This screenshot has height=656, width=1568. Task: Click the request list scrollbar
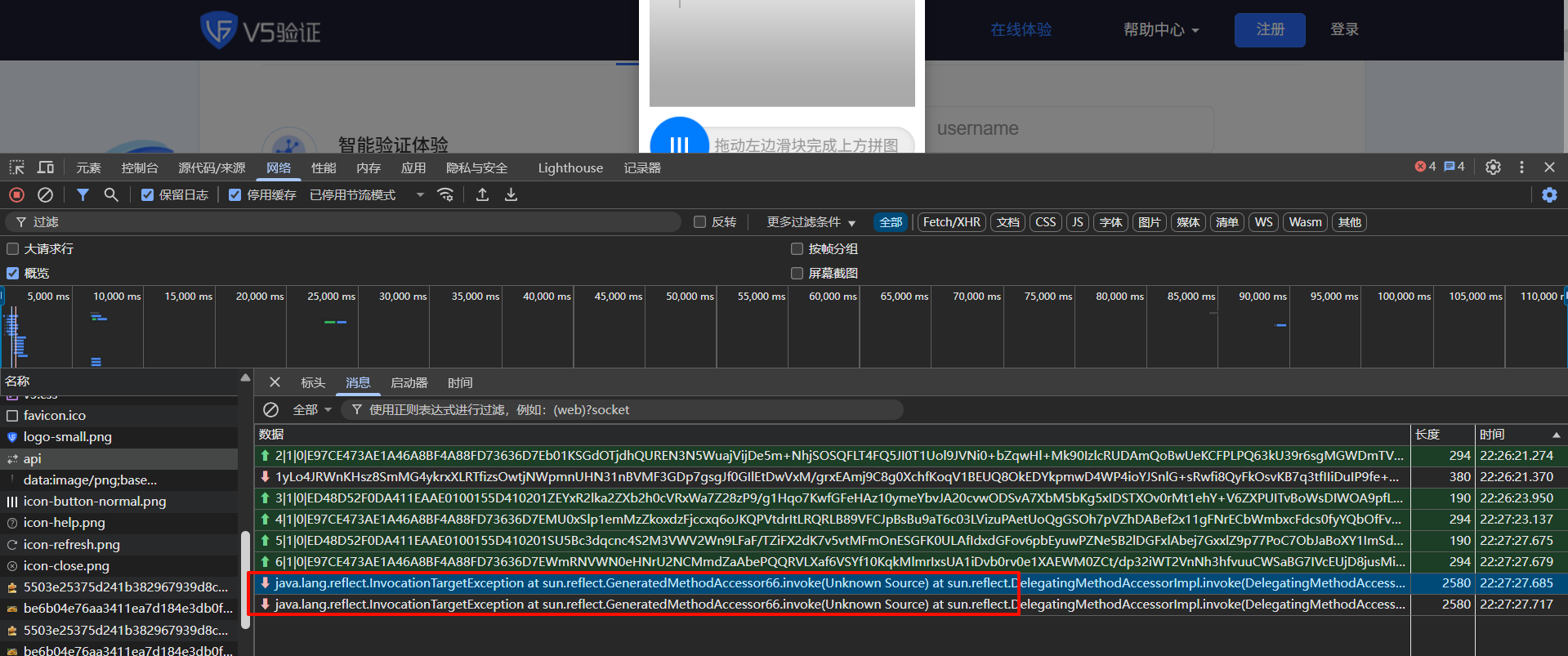point(244,580)
